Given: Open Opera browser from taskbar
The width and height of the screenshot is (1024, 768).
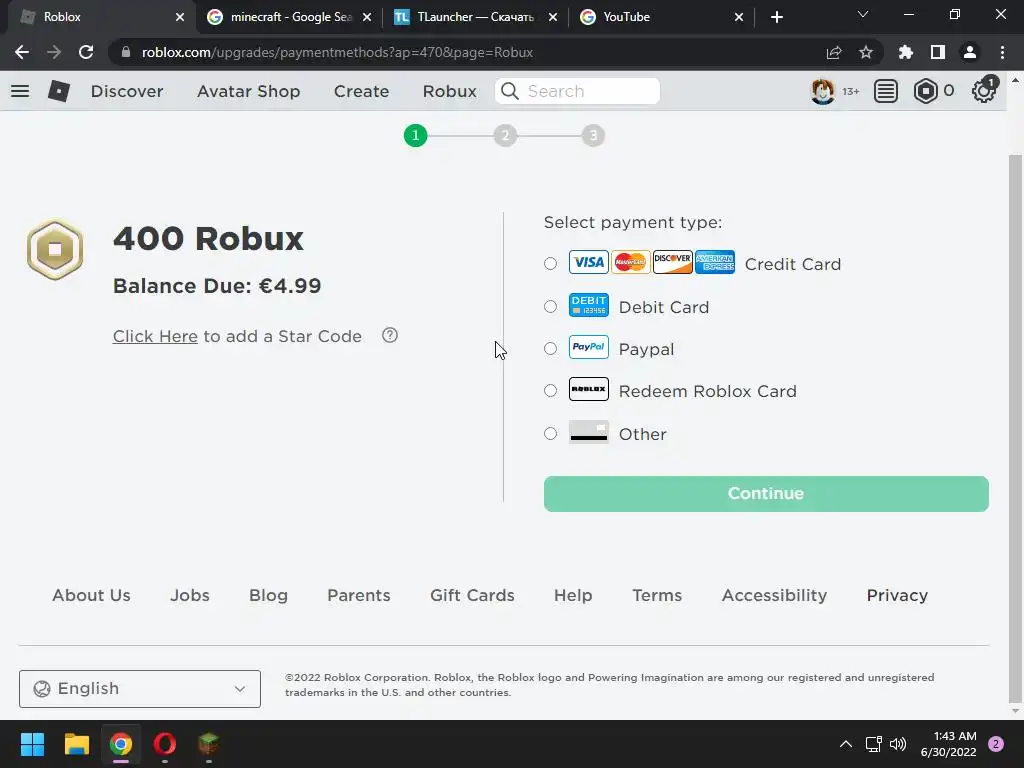Looking at the screenshot, I should pos(165,744).
